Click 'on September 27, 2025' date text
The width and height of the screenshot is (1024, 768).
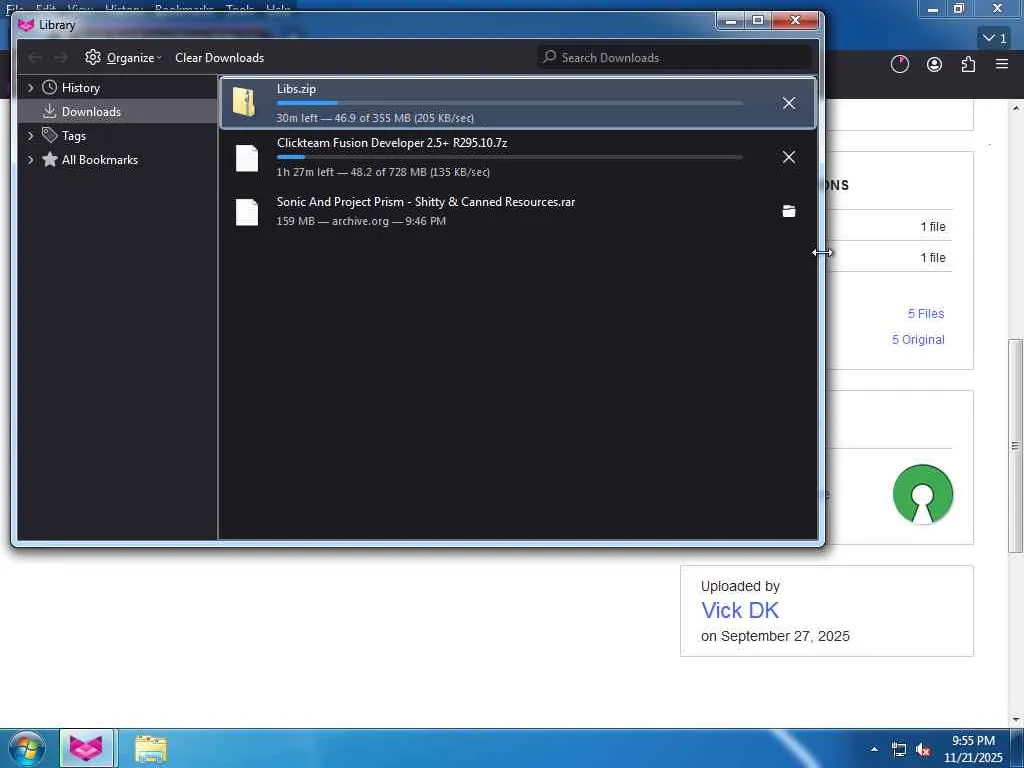click(775, 636)
